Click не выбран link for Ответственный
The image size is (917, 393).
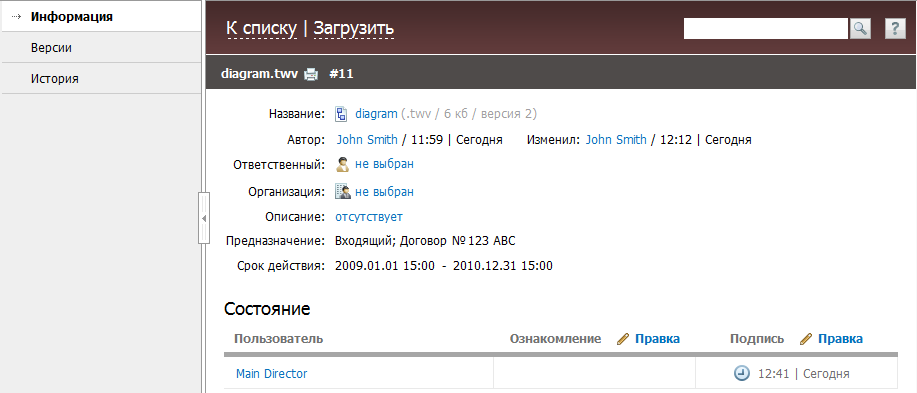tap(384, 164)
